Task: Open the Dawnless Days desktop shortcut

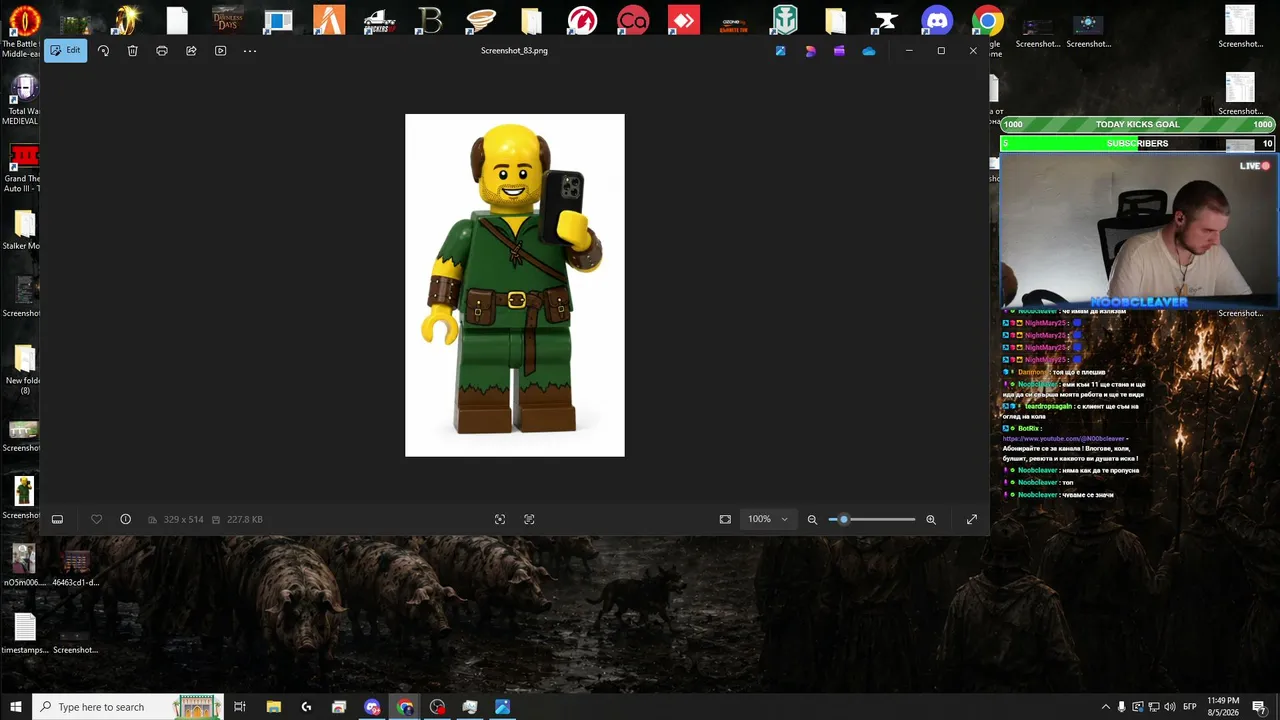Action: 228,20
